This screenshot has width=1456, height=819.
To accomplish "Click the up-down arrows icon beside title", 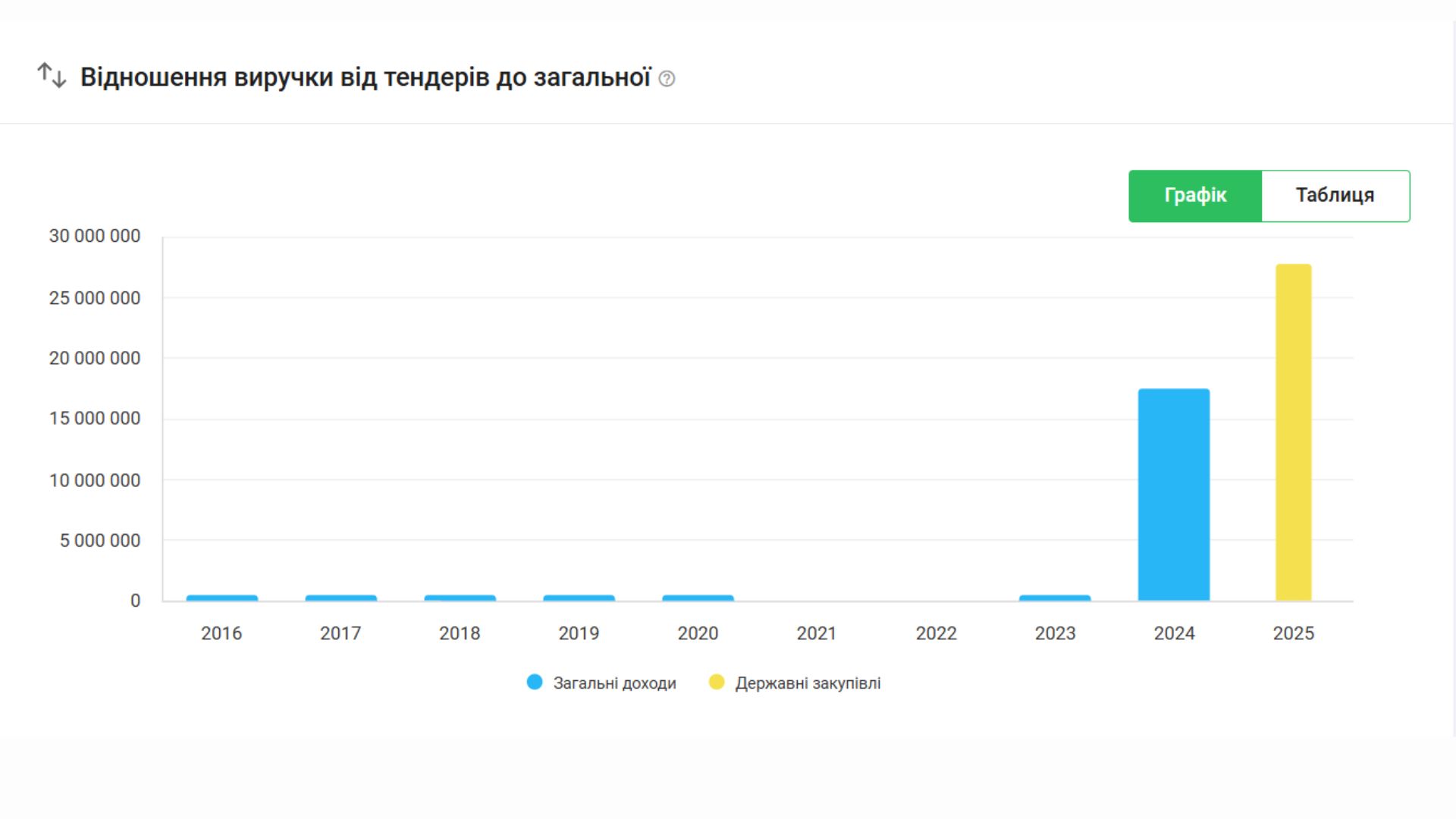I will [x=52, y=75].
